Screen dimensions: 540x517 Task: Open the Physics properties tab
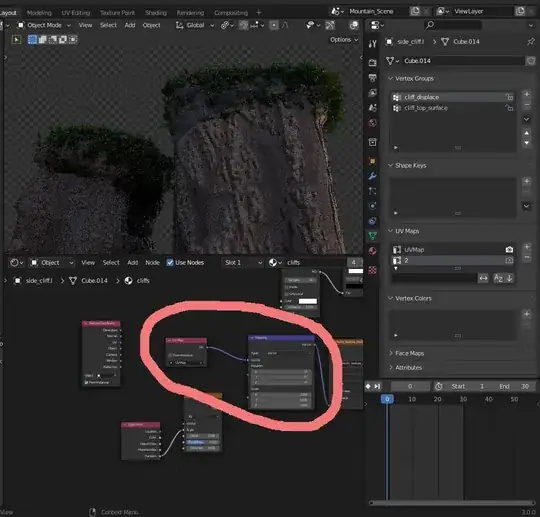point(372,206)
